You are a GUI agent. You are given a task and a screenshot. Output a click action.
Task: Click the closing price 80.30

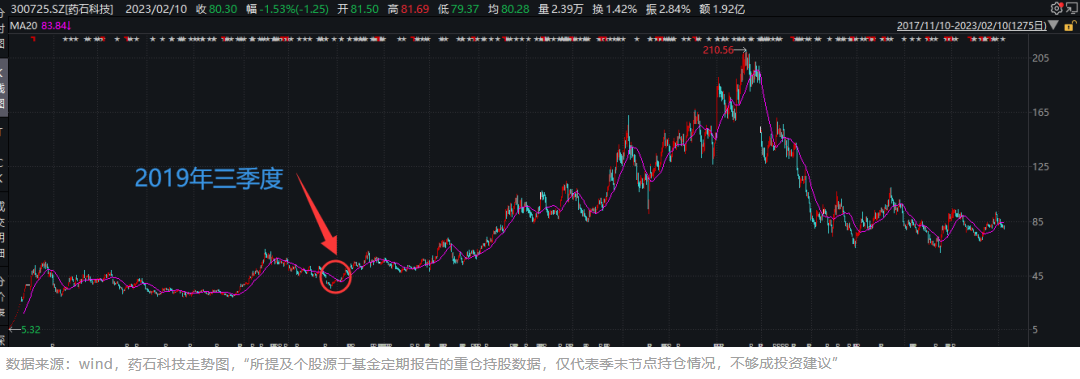(x=223, y=10)
